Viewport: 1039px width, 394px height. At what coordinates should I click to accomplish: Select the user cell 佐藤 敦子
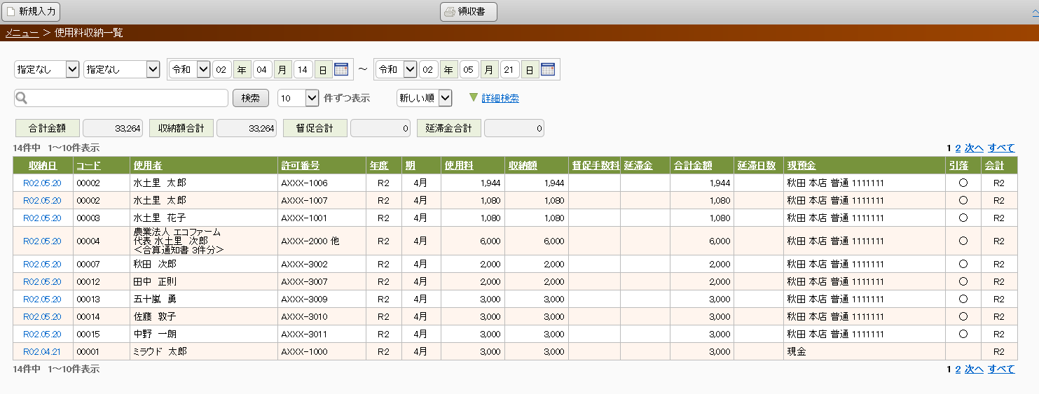(x=203, y=317)
